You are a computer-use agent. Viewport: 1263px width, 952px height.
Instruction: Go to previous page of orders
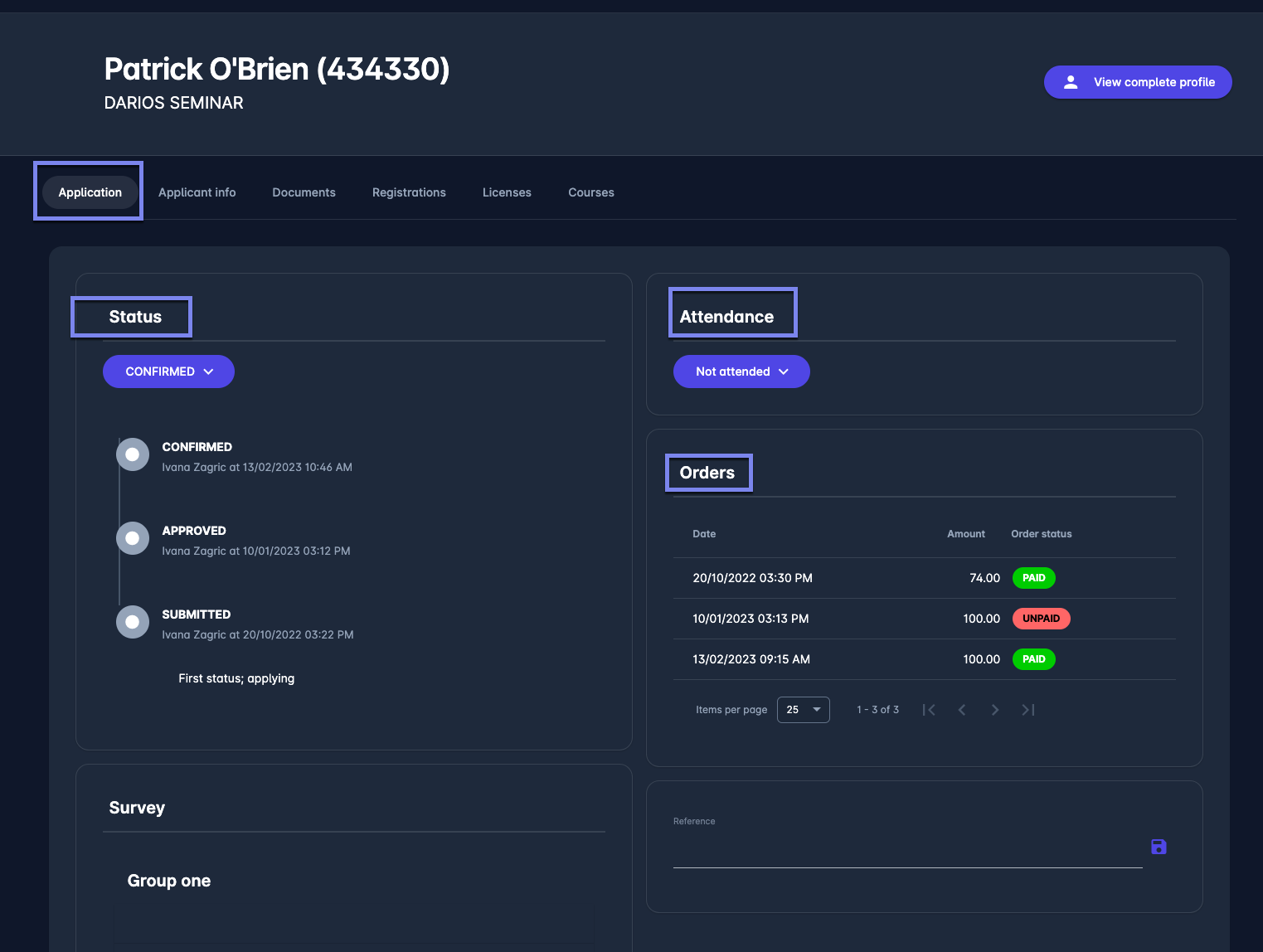962,710
